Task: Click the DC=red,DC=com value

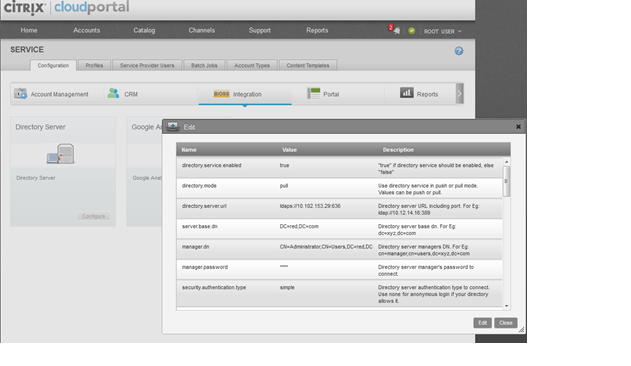Action: click(x=299, y=227)
